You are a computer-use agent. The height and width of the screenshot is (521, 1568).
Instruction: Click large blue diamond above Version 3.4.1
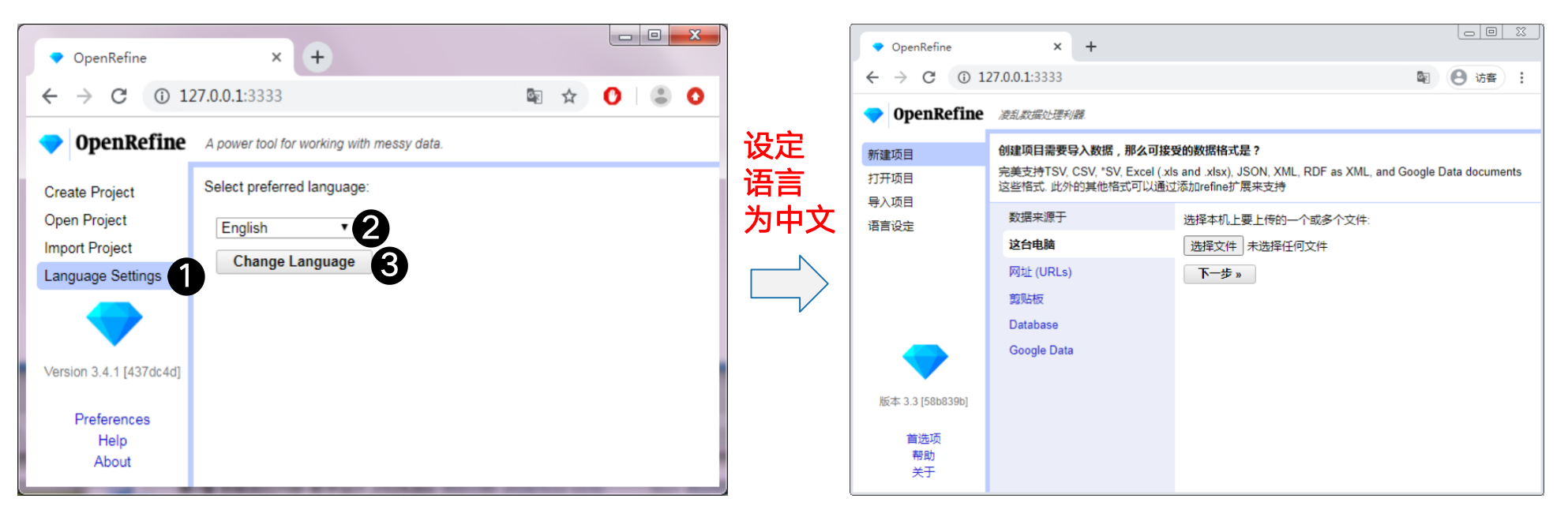tap(114, 324)
